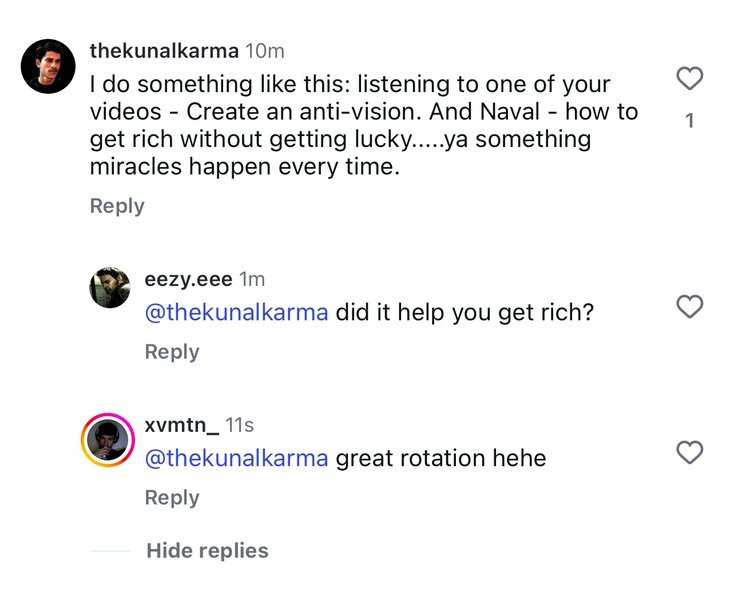Image resolution: width=738 pixels, height=600 pixels.
Task: Like xvmtn_'s reply with heart icon
Action: coord(690,453)
